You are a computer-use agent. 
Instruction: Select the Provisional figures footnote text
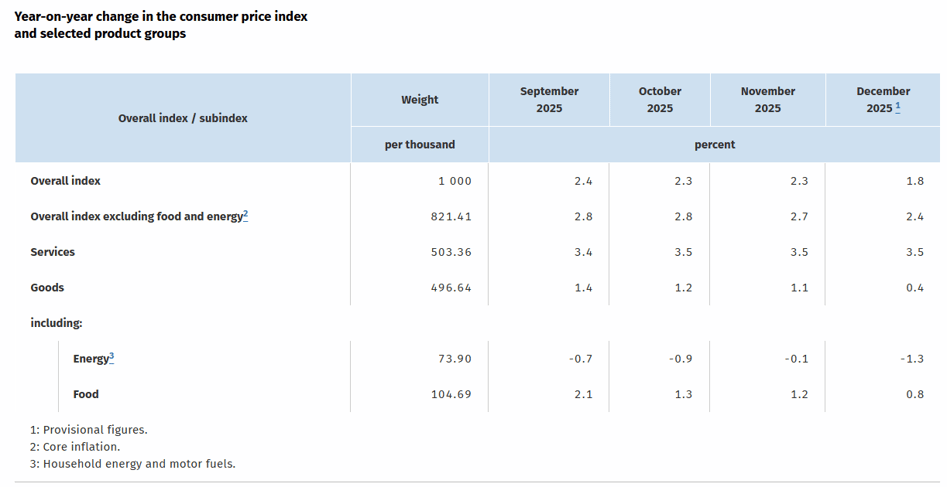(89, 430)
